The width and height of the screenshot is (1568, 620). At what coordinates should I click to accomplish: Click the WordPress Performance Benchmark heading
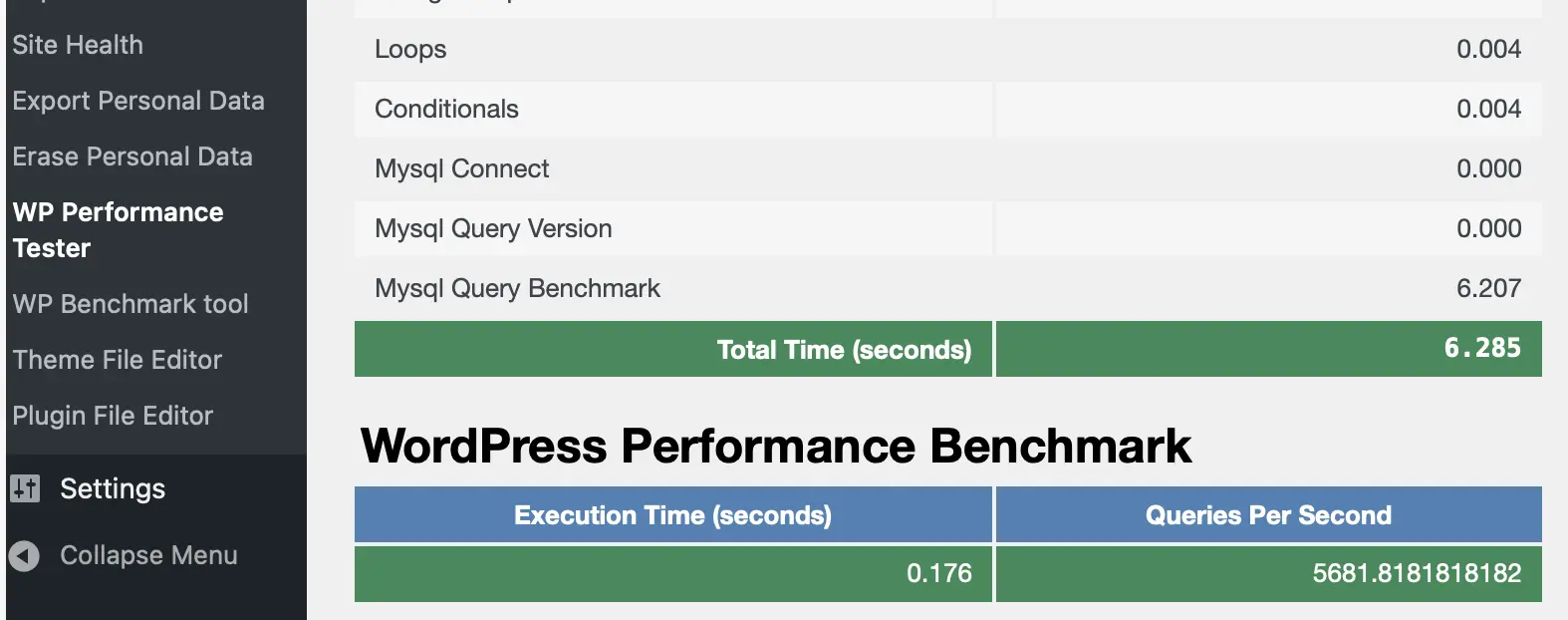point(775,446)
